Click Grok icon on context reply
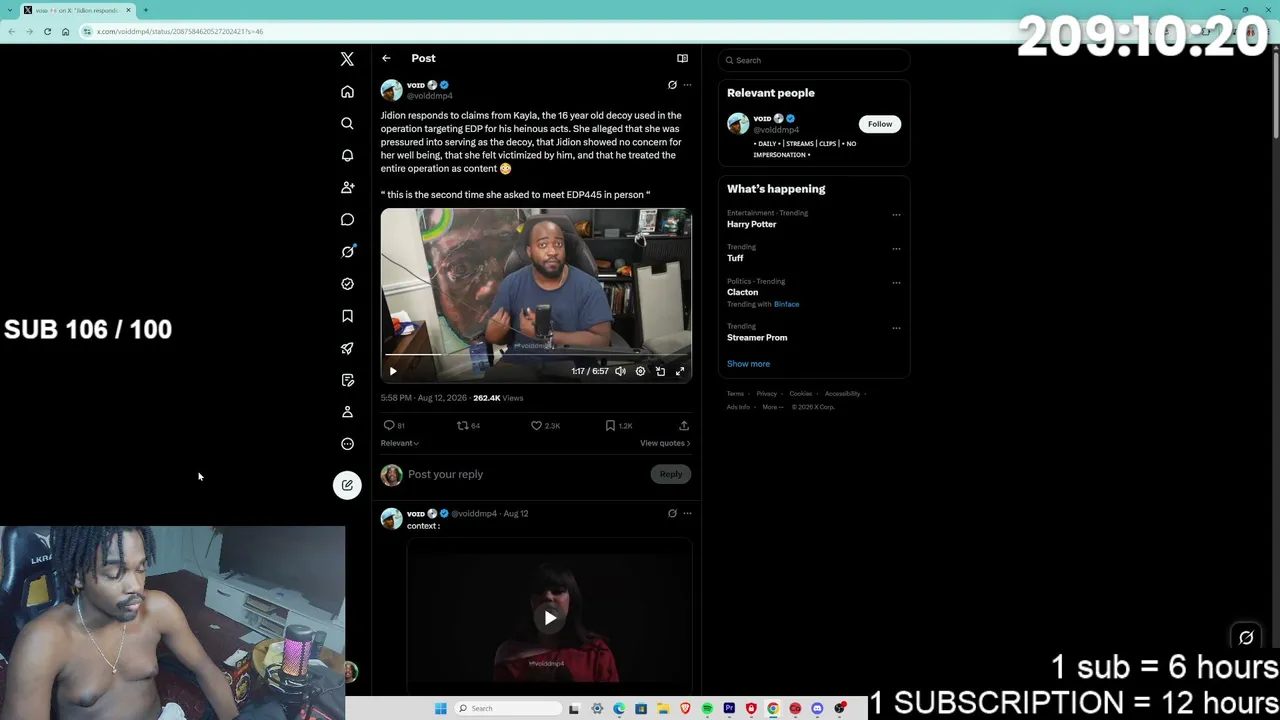 672,513
